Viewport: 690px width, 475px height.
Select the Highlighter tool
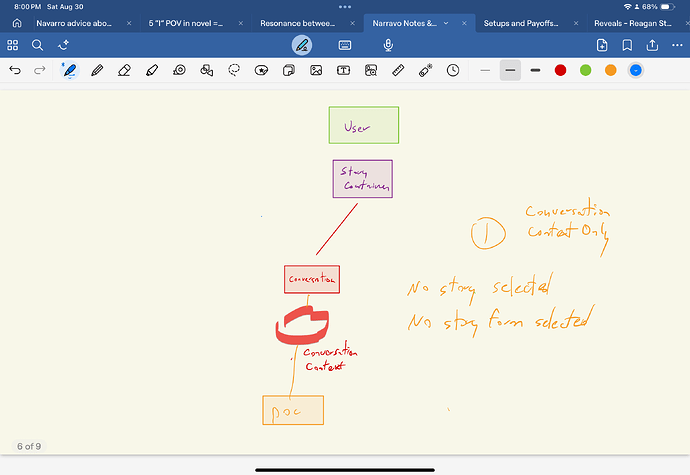point(151,70)
